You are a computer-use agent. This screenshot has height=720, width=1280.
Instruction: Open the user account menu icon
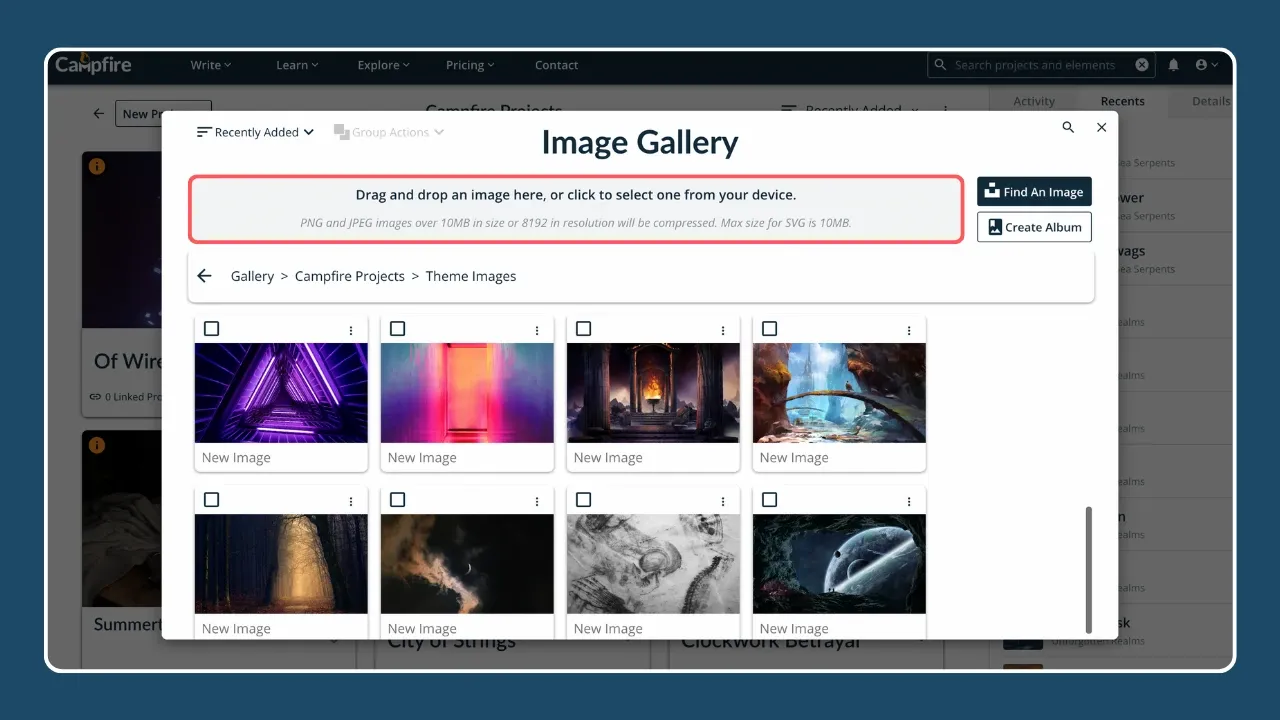pos(1206,65)
